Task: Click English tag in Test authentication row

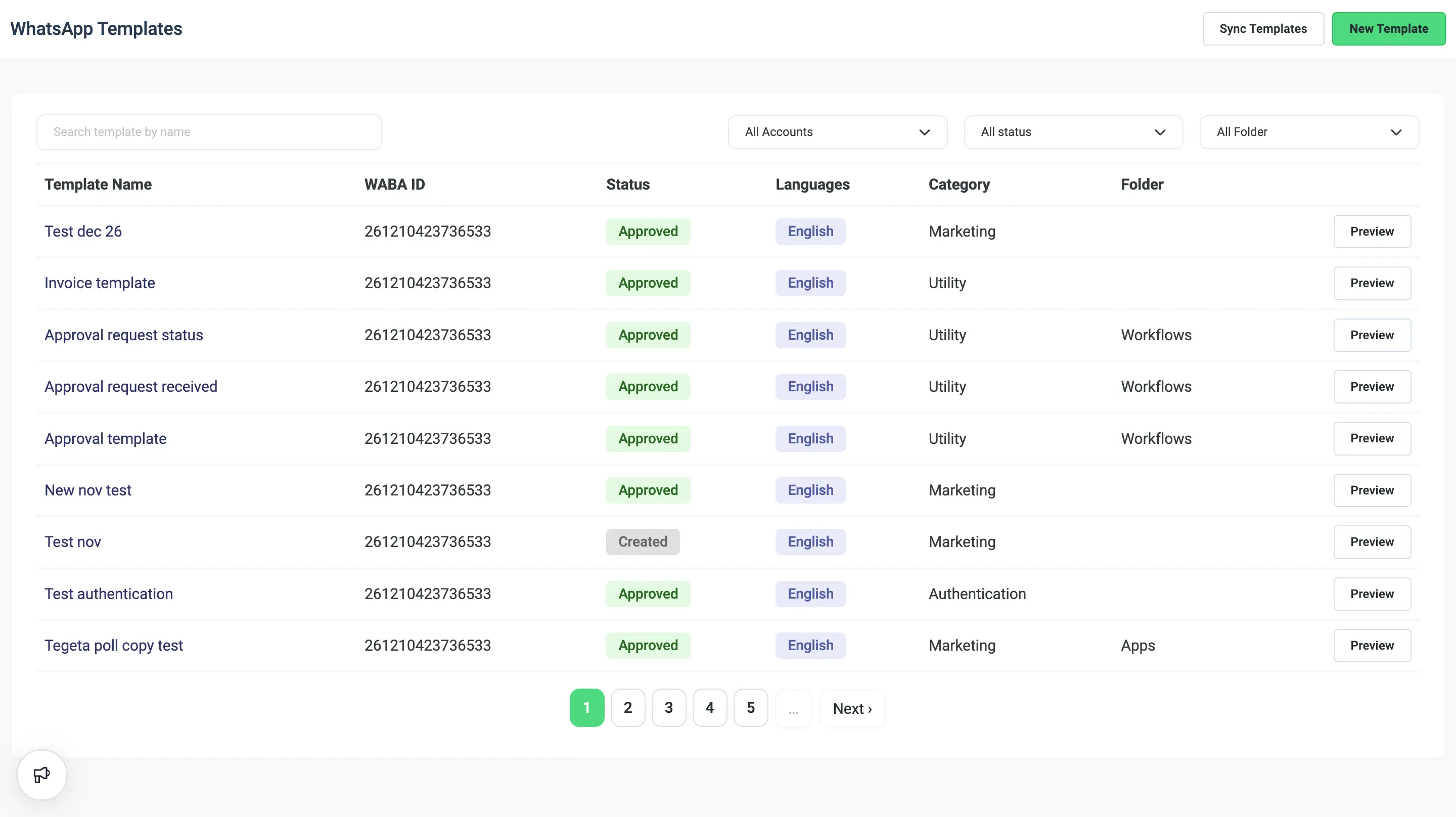Action: (x=810, y=594)
